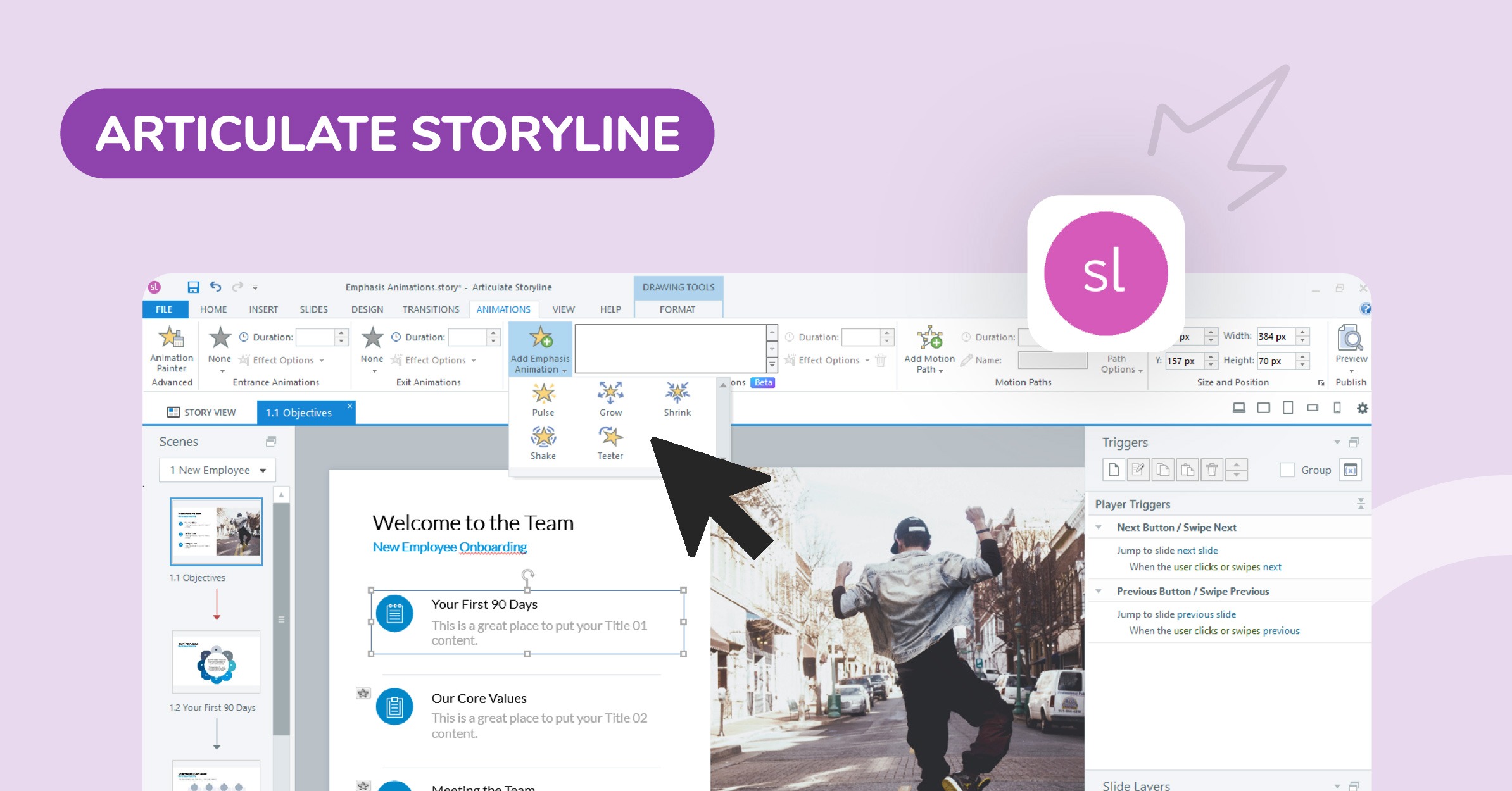Open the Quick Access Toolbar customize arrow

[x=255, y=287]
